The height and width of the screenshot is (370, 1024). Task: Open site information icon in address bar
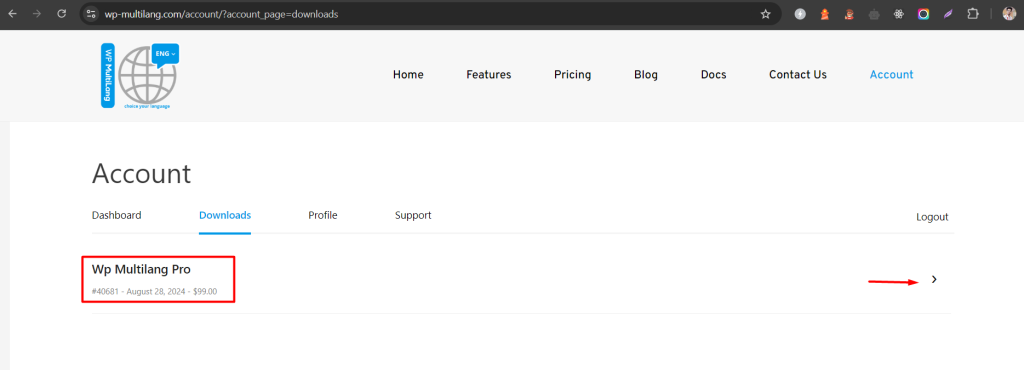[x=91, y=14]
